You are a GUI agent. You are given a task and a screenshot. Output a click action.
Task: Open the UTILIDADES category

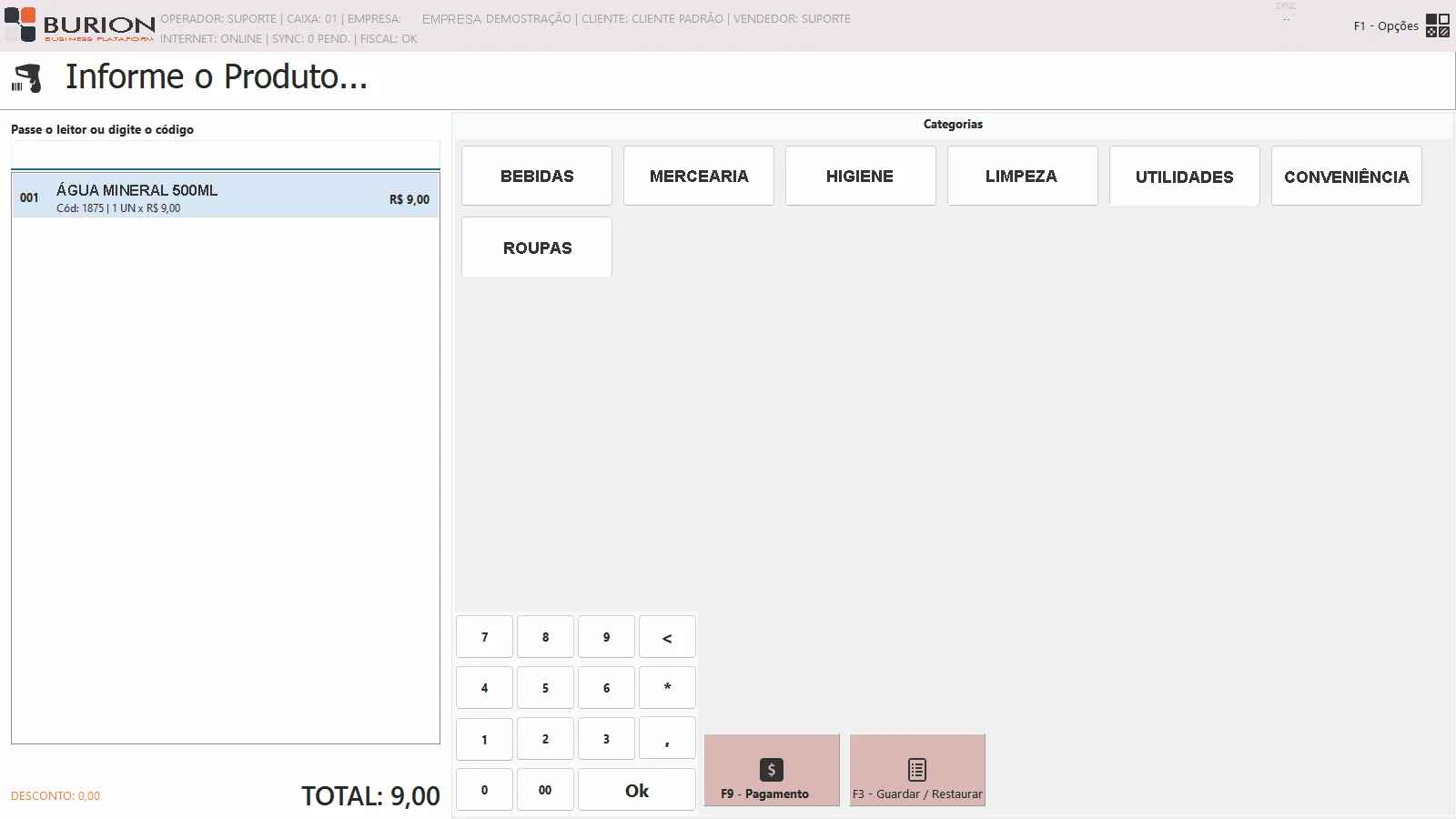(1185, 176)
